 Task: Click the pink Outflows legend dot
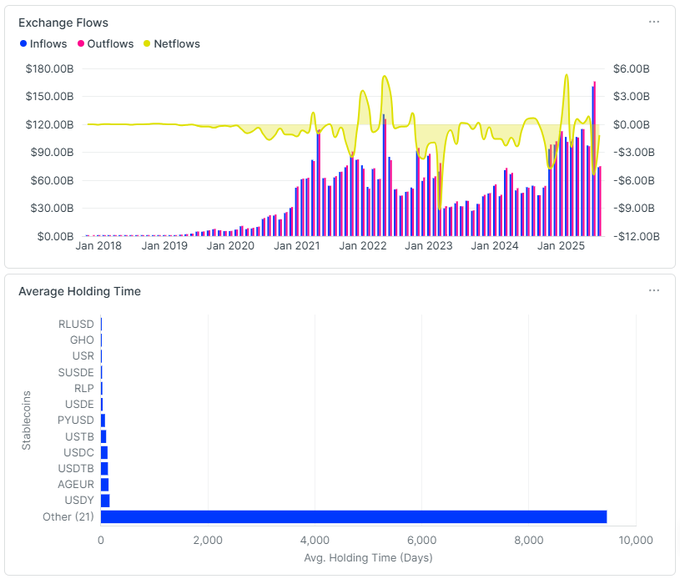81,43
